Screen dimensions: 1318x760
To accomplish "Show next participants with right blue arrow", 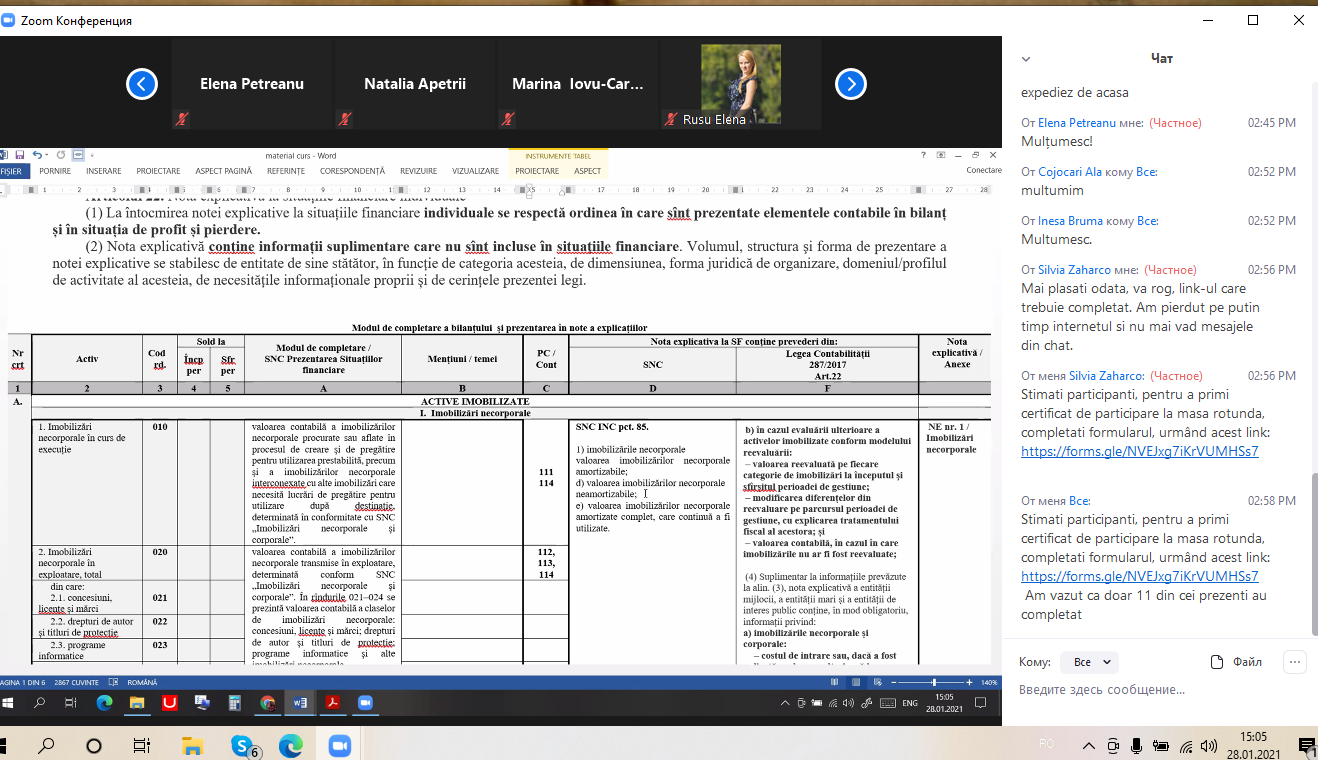I will tap(850, 84).
